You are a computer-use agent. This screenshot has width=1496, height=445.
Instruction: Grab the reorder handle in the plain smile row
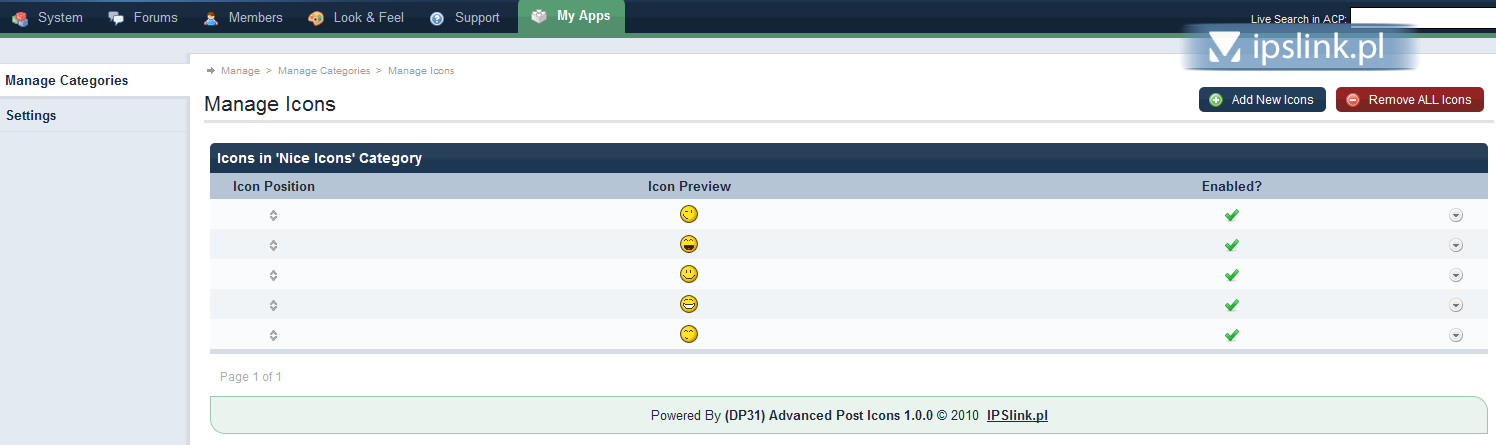coord(273,275)
